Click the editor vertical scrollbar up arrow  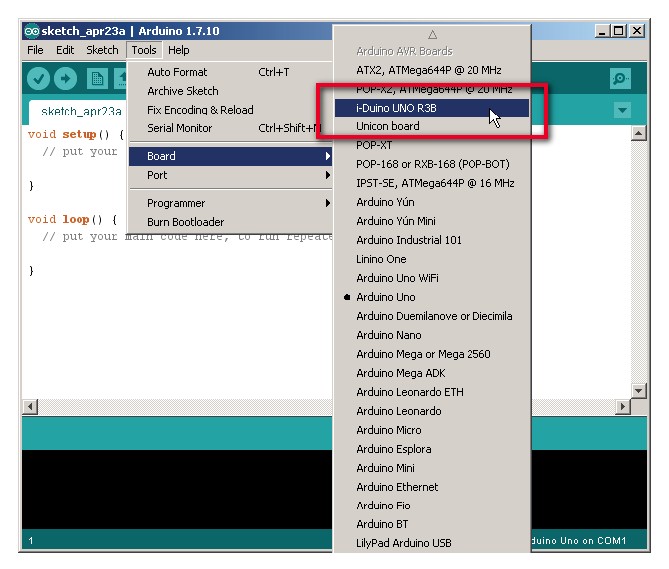coord(638,134)
